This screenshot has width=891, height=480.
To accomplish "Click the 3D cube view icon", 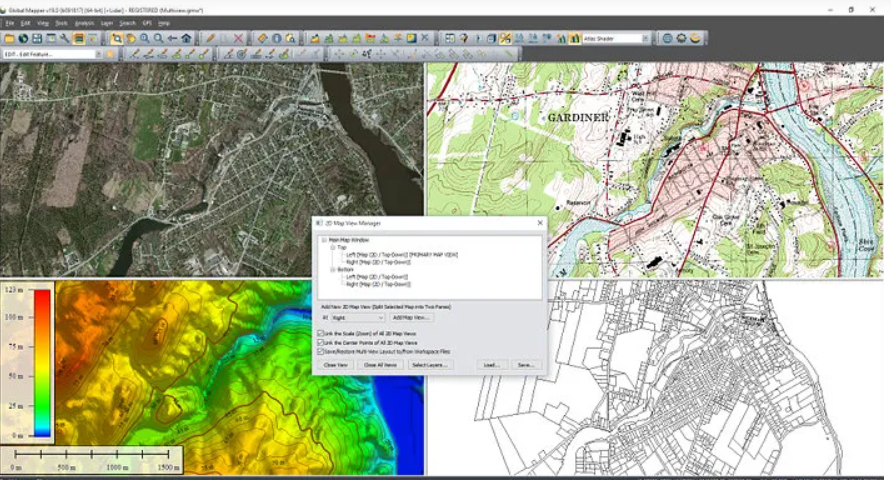I will [x=491, y=39].
